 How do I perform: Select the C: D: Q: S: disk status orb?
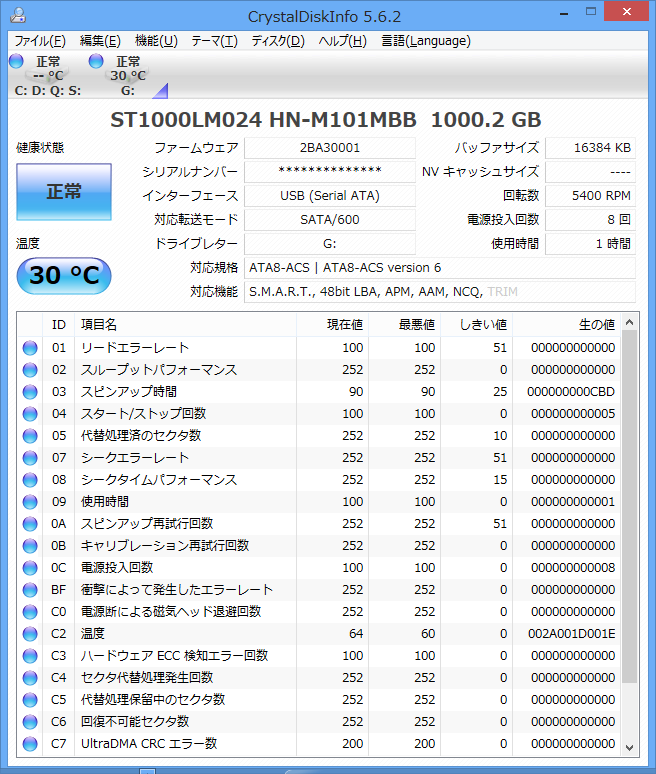pyautogui.click(x=16, y=61)
